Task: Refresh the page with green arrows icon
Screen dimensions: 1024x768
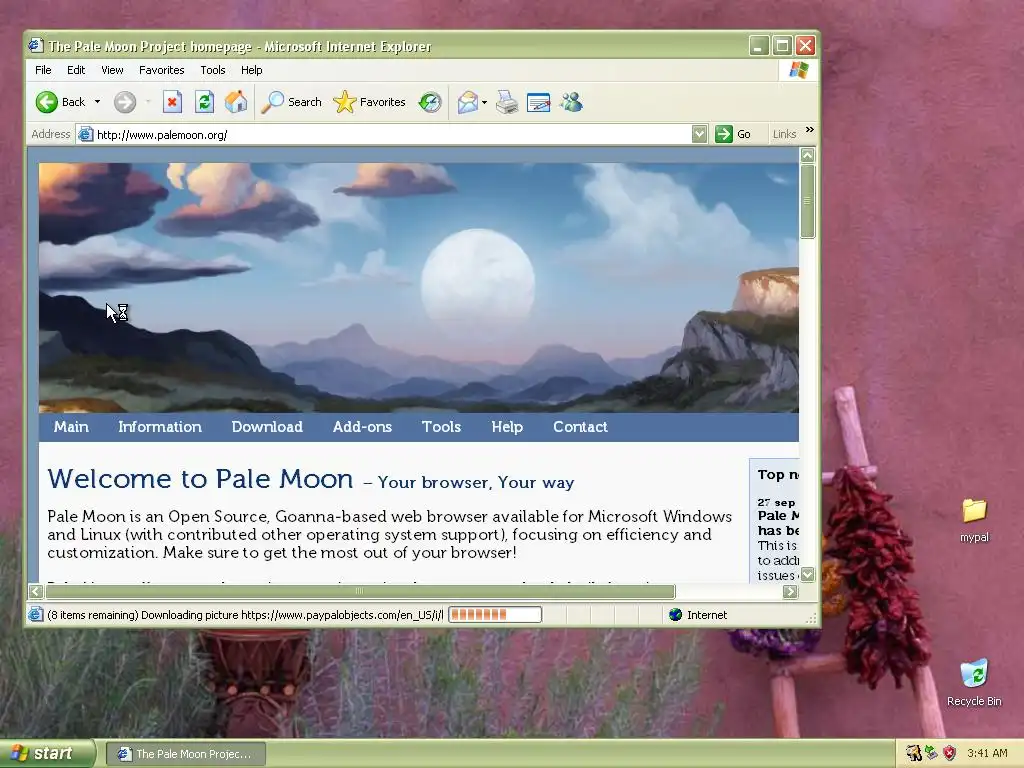Action: [x=204, y=102]
